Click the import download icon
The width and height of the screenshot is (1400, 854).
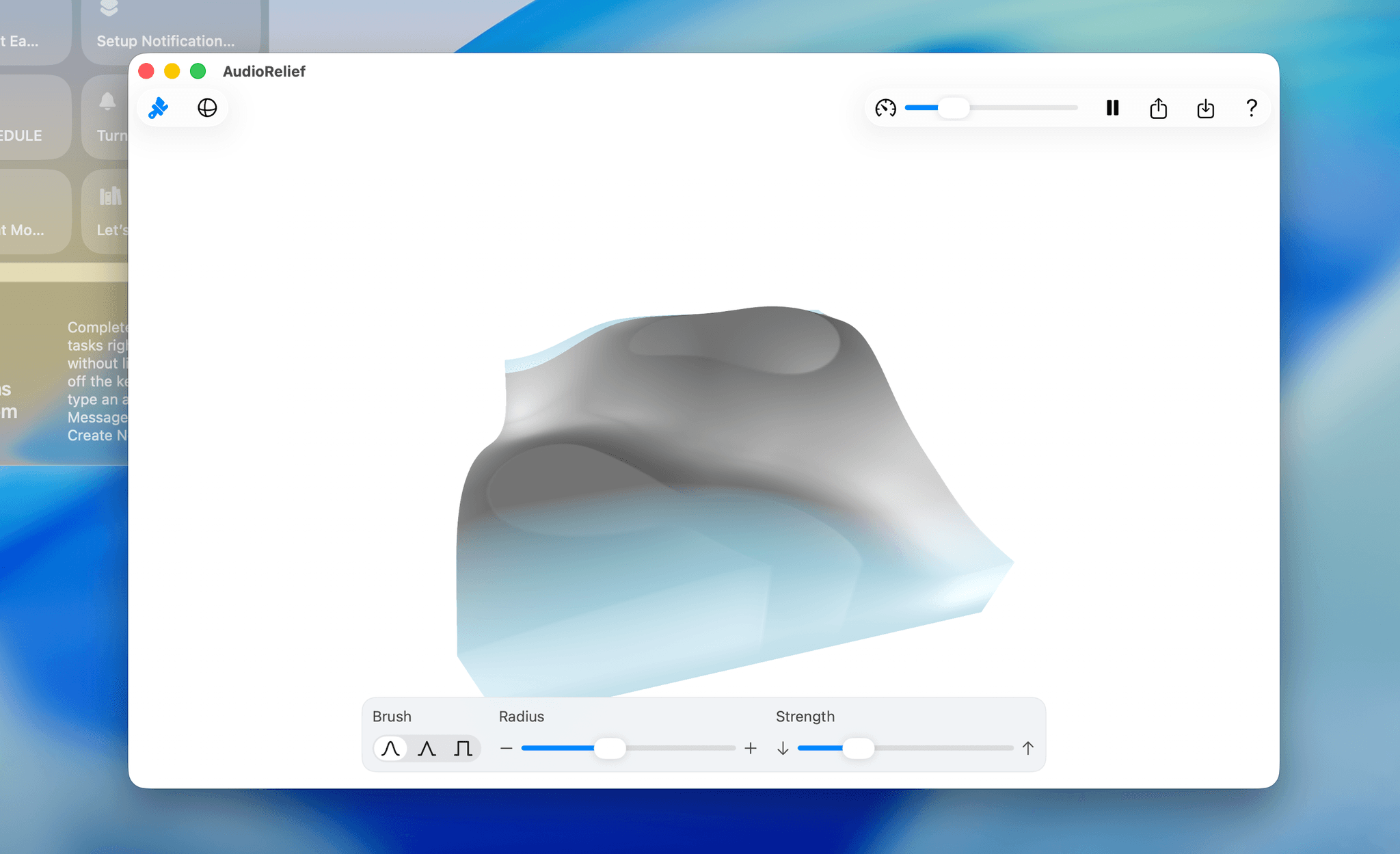[1205, 108]
